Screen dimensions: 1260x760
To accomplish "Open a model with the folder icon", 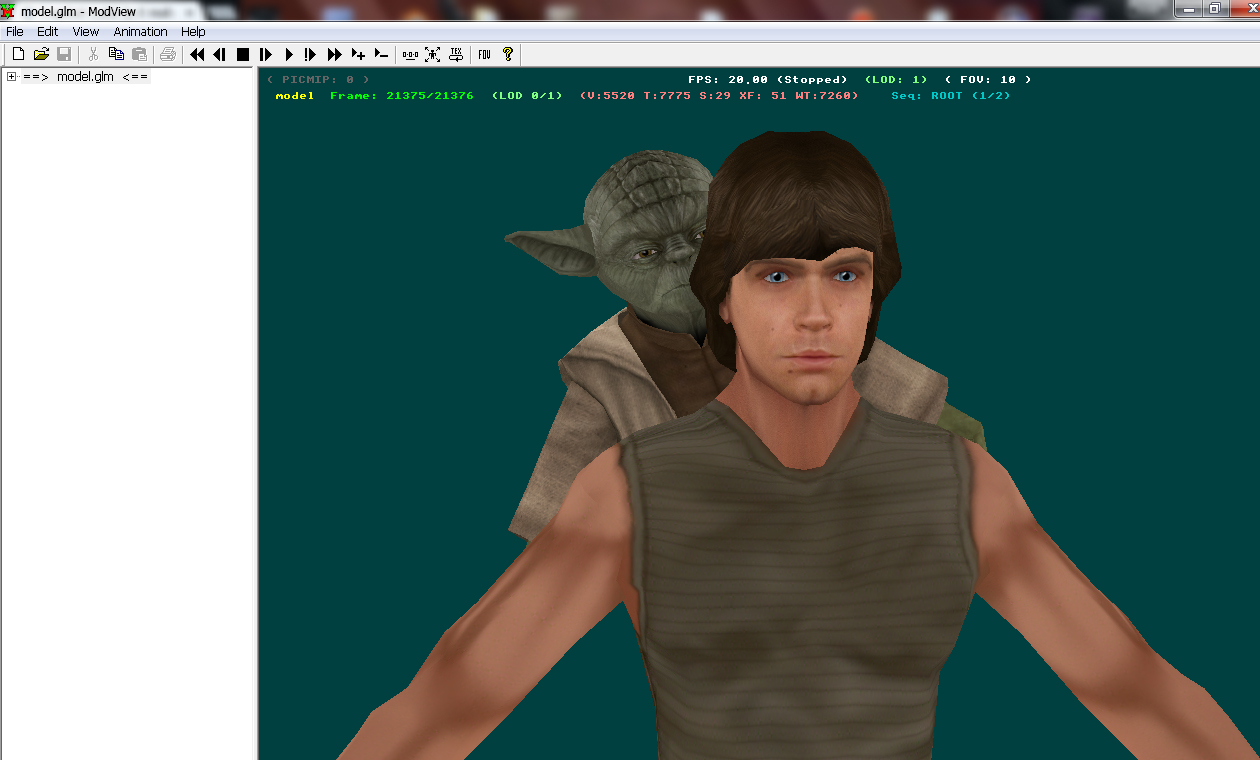I will tap(41, 54).
